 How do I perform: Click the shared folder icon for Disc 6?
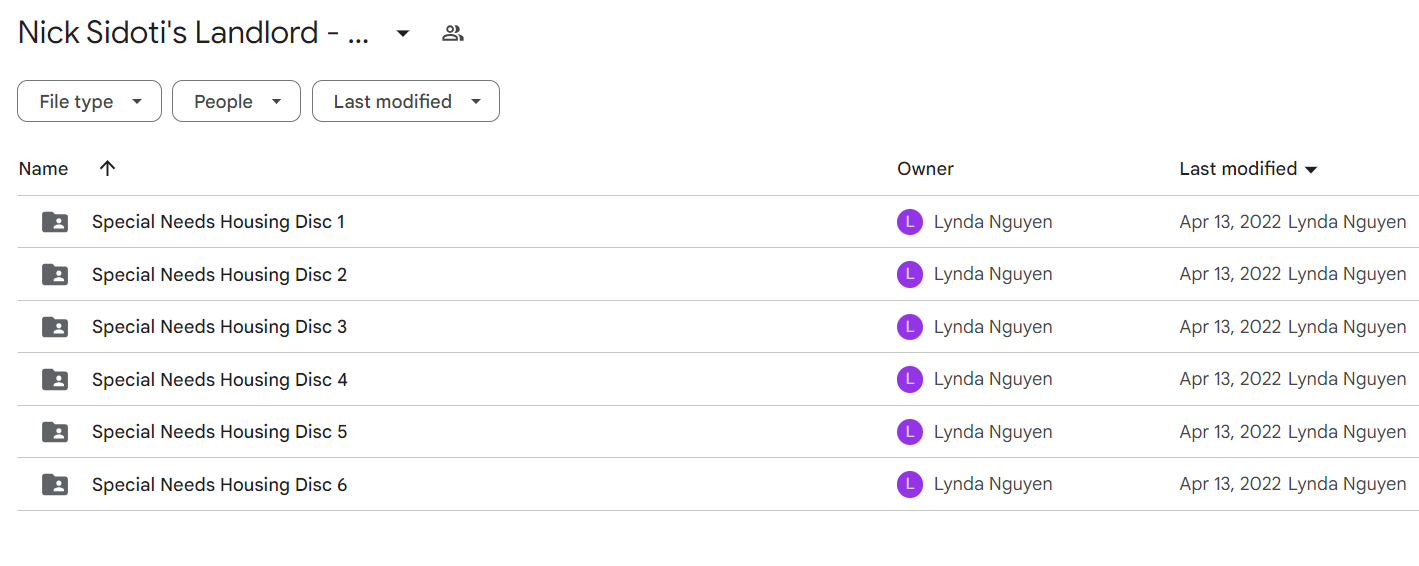pyautogui.click(x=55, y=485)
